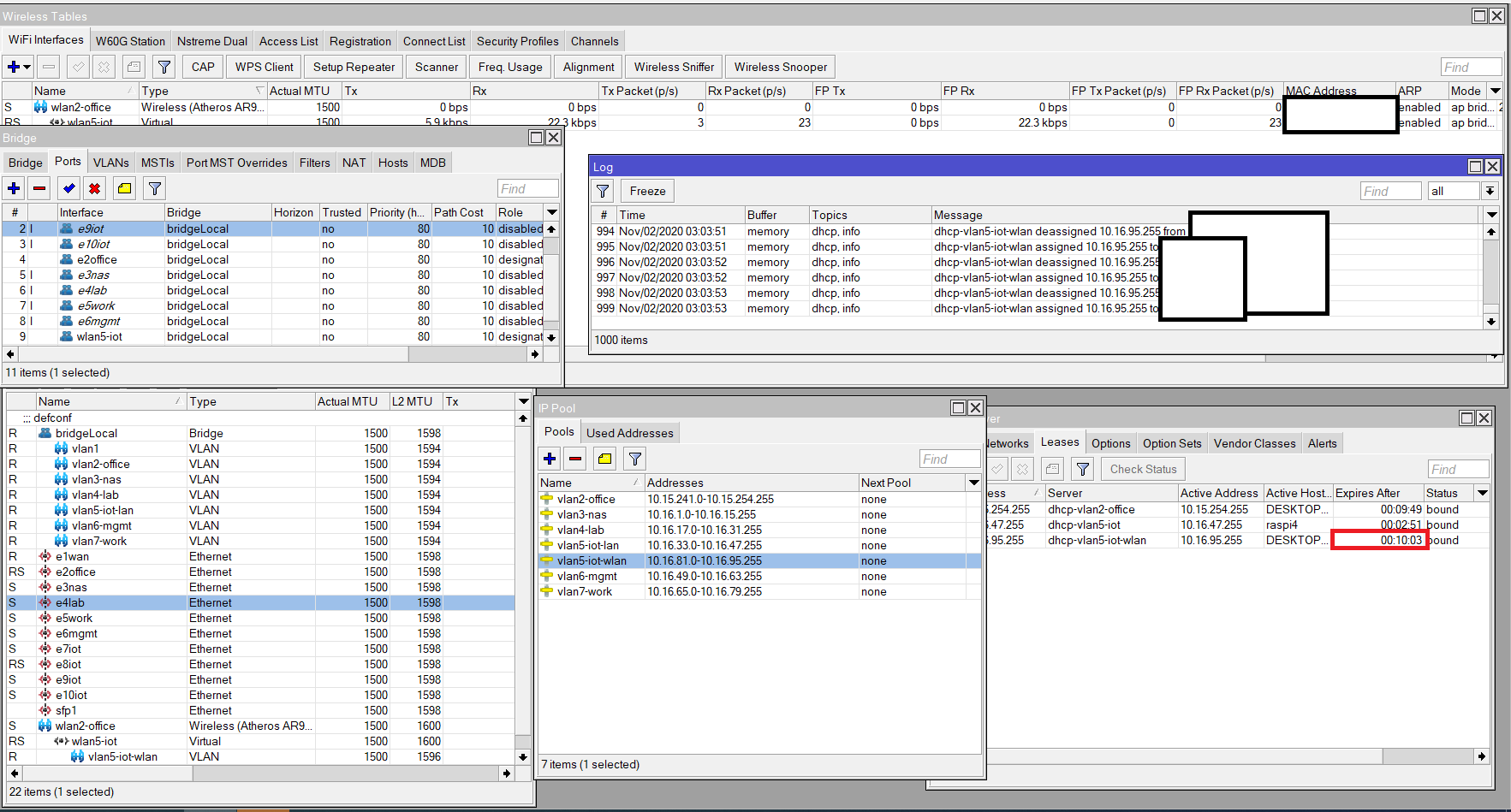This screenshot has height=812, width=1511.
Task: Click the vlan2-office pool icon in IP Pool
Action: pyautogui.click(x=547, y=499)
